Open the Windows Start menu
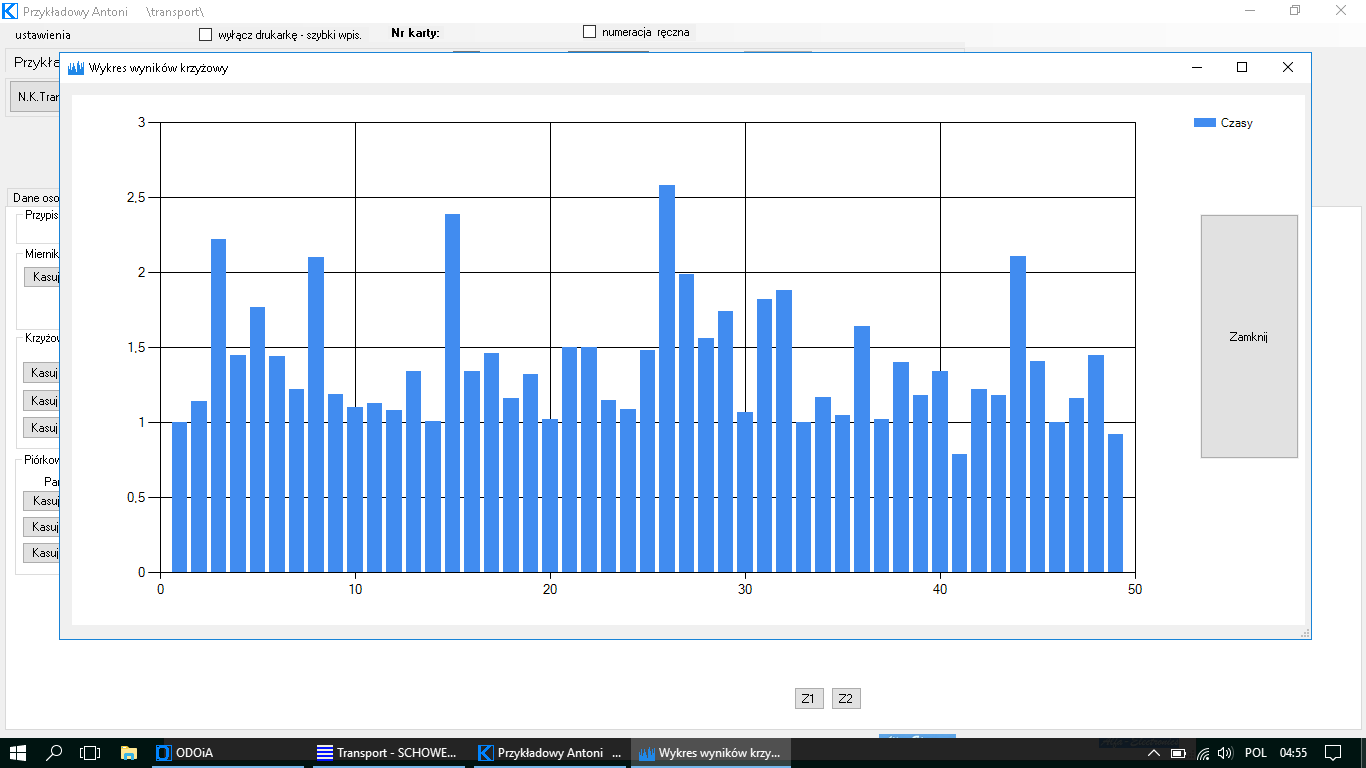The image size is (1366, 768). [18, 752]
